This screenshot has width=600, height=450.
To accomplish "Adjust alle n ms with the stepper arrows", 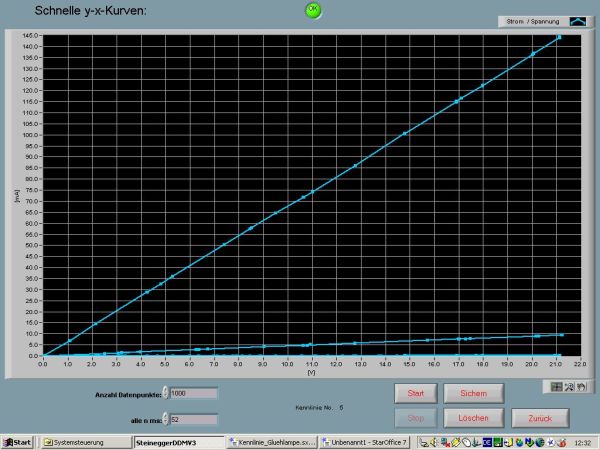I will tap(165, 419).
